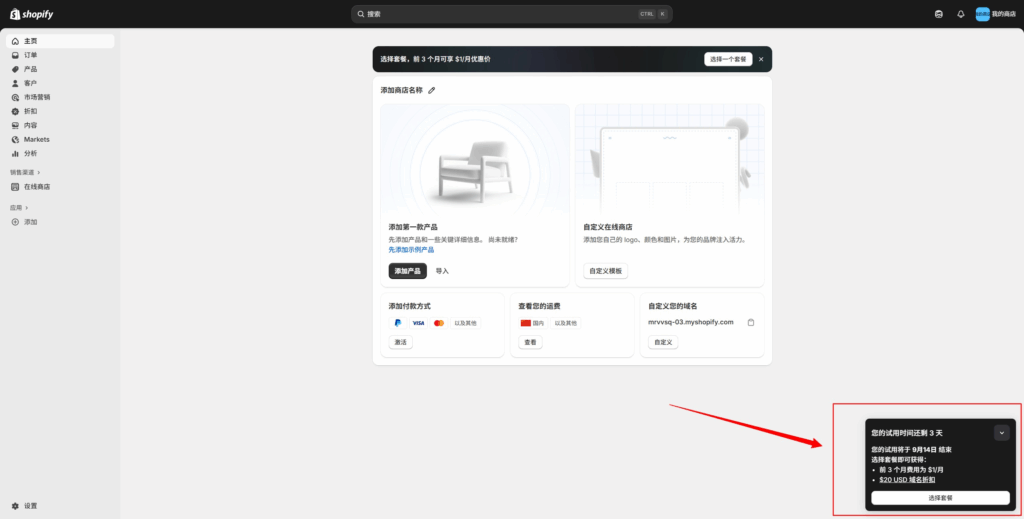Go to 产品 (Products) in the sidebar
The width and height of the screenshot is (1024, 519).
point(30,69)
